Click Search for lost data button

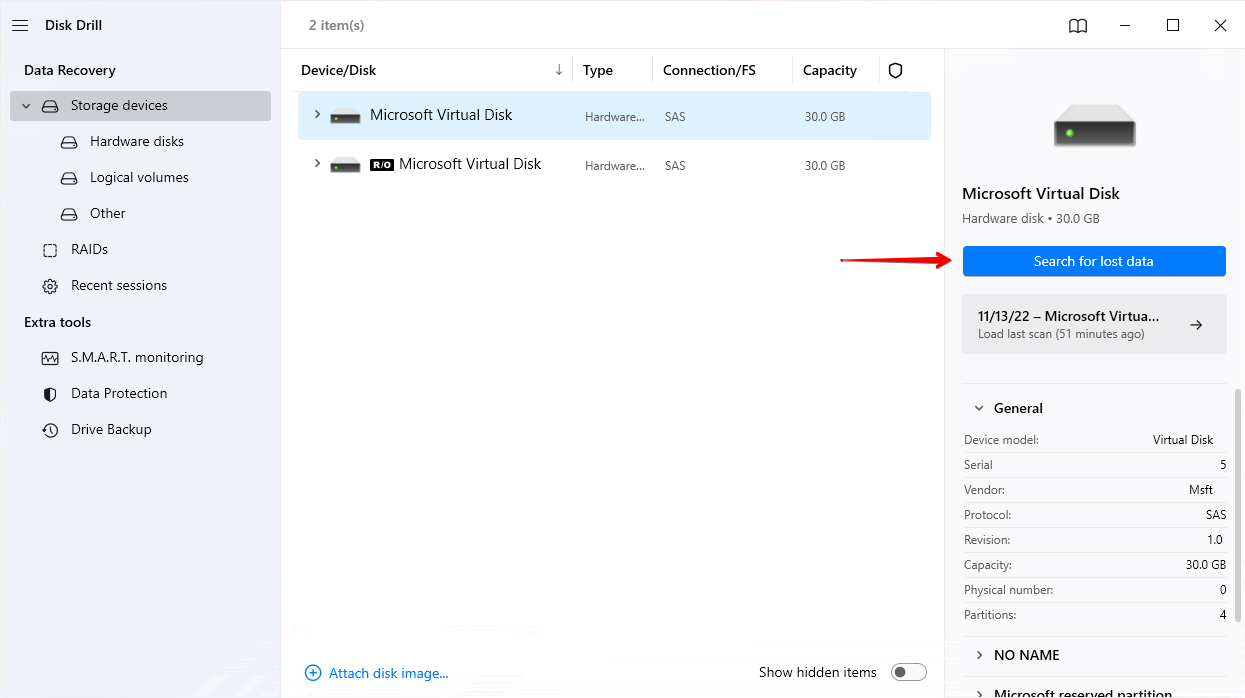tap(1093, 261)
